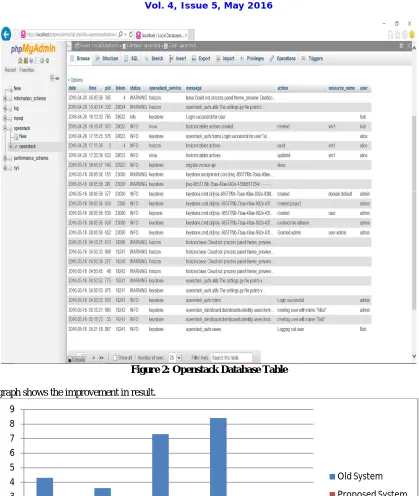Click the vertical scrollbar down arrow
419x496 pixels.
coord(414,356)
